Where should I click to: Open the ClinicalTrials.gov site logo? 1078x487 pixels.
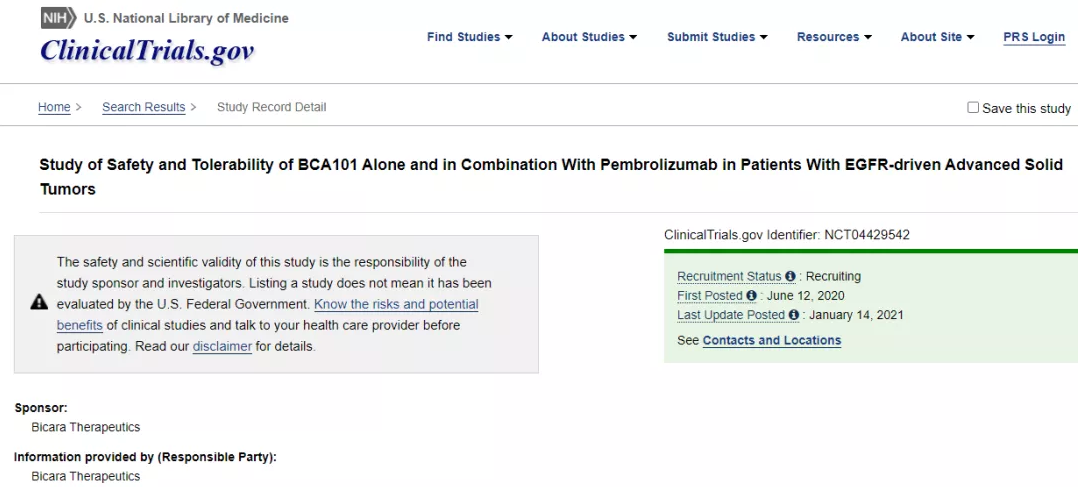point(147,50)
